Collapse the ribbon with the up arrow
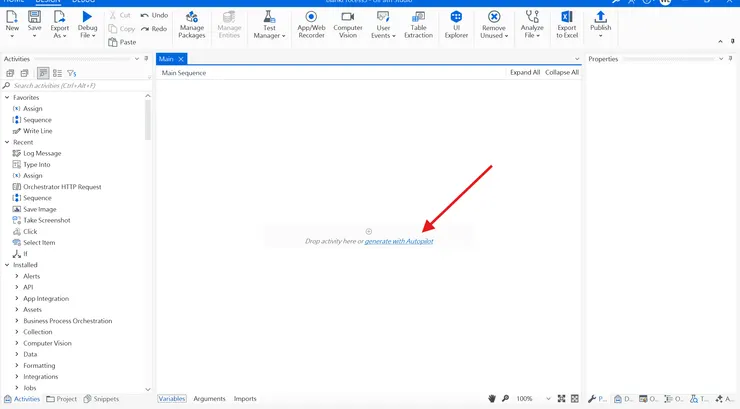This screenshot has height=409, width=740. (x=720, y=42)
